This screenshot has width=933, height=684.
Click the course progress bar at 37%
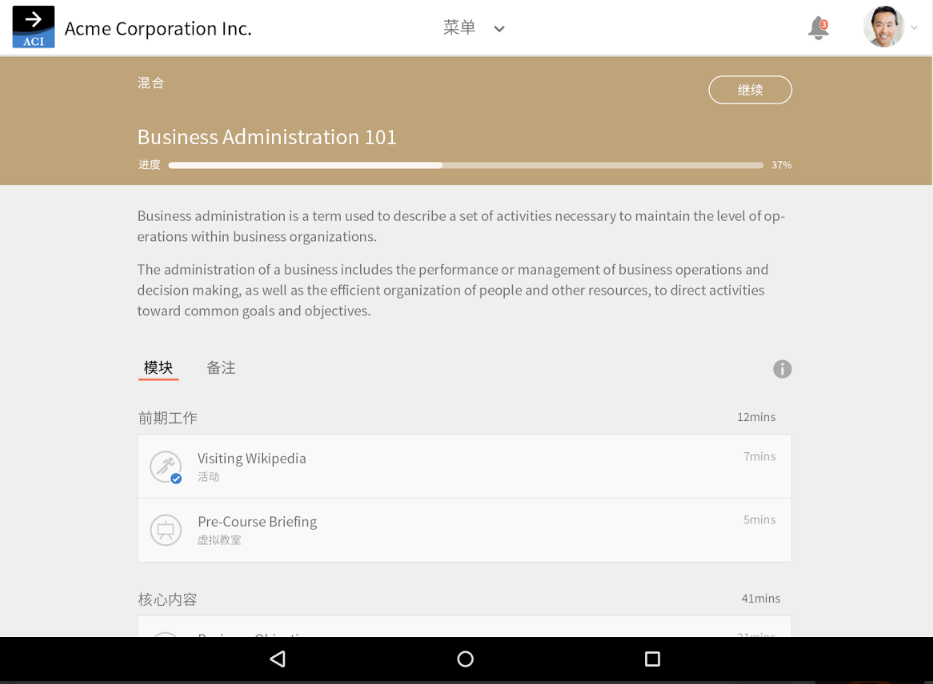(x=465, y=164)
